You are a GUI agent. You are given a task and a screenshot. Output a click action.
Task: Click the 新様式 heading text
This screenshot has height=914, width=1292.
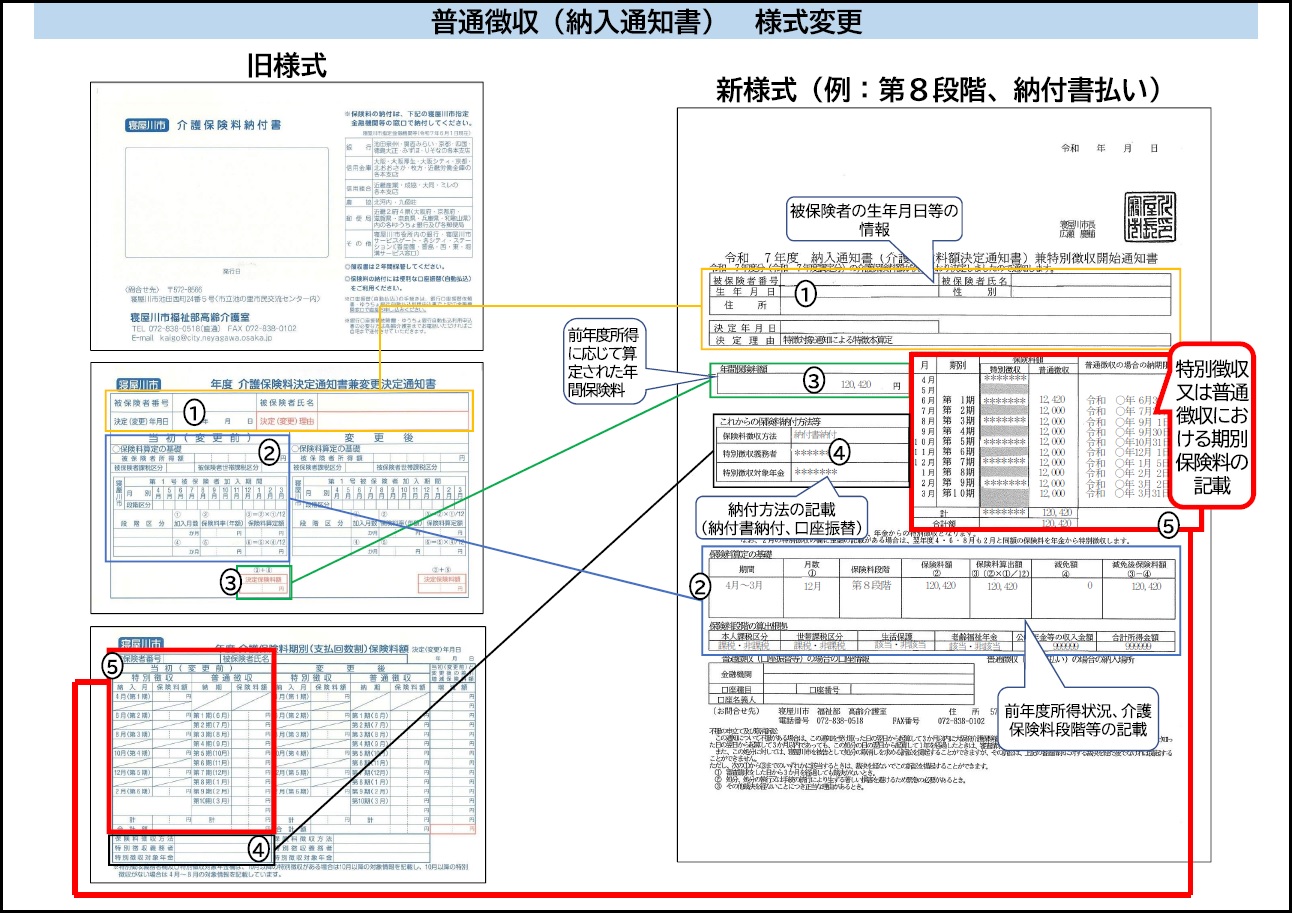937,90
